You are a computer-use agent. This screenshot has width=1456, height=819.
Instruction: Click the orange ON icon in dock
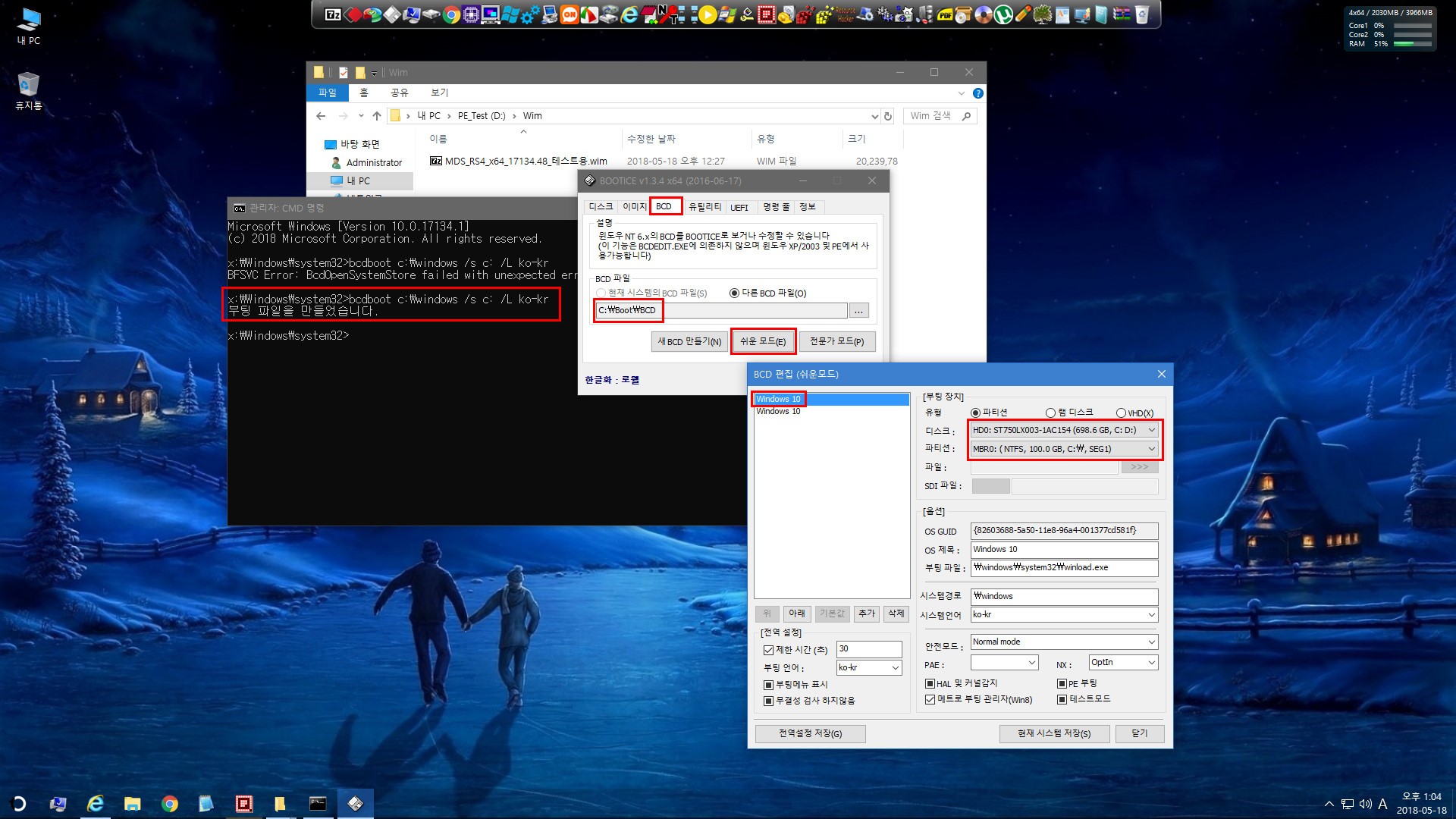[x=570, y=14]
